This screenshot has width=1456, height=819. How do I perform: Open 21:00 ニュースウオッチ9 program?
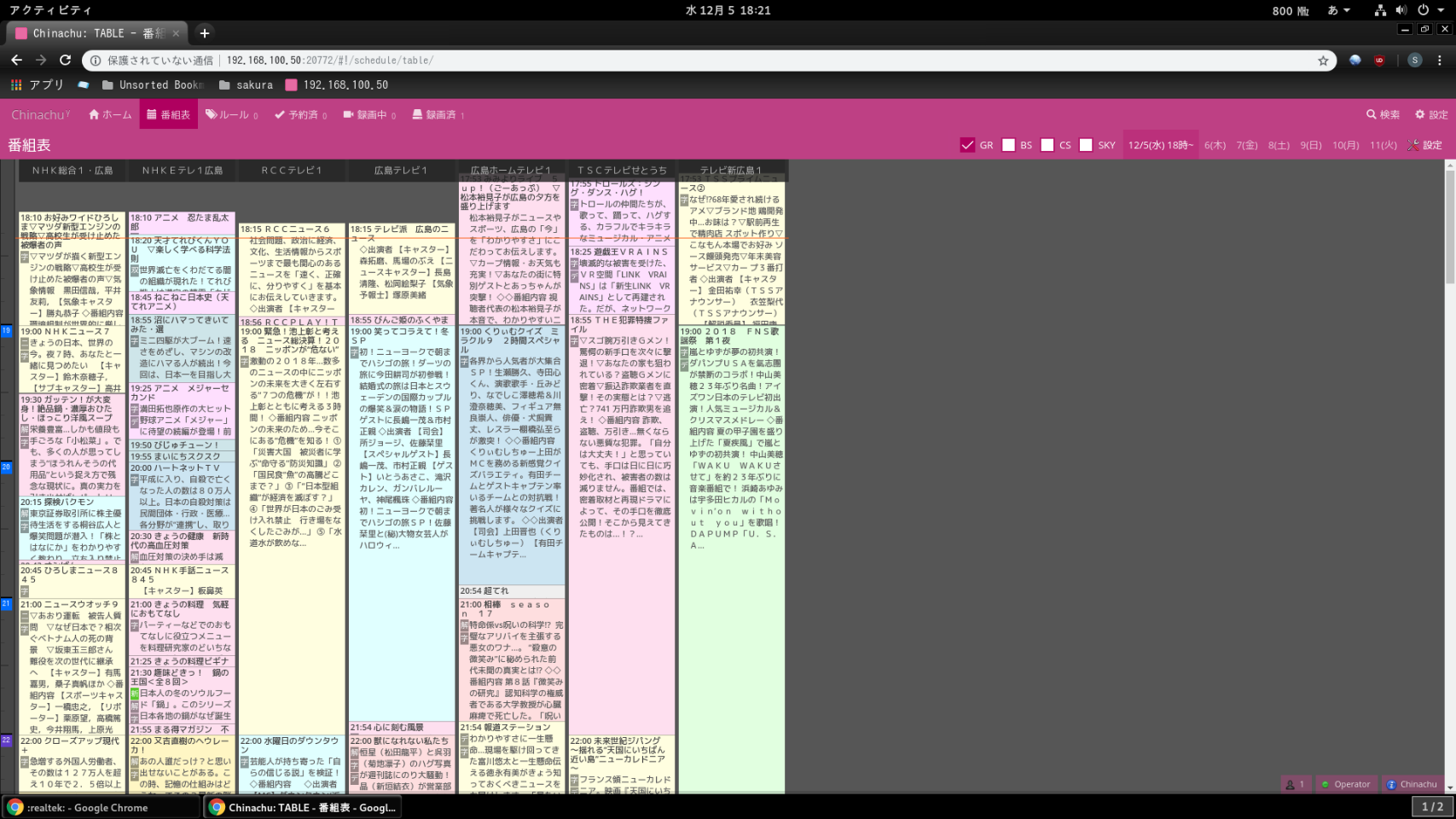(x=73, y=666)
